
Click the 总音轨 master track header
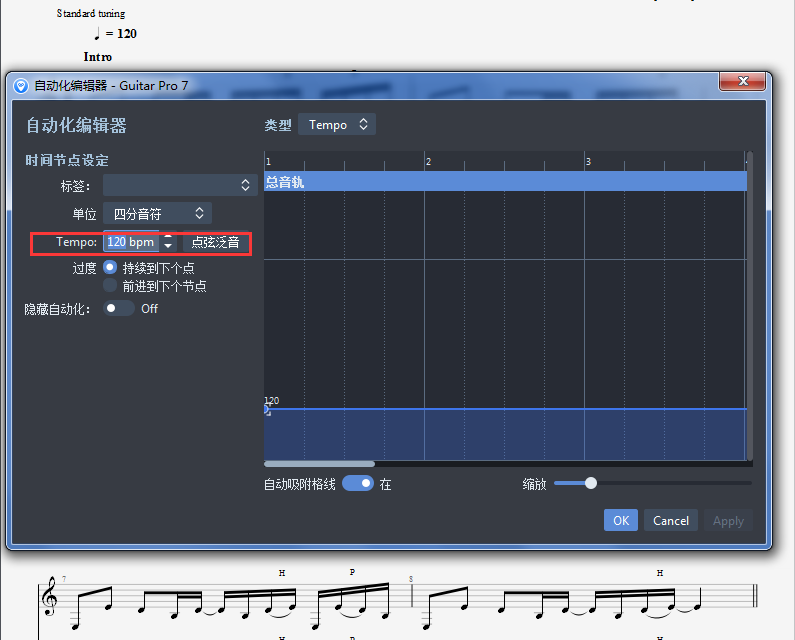pyautogui.click(x=505, y=182)
